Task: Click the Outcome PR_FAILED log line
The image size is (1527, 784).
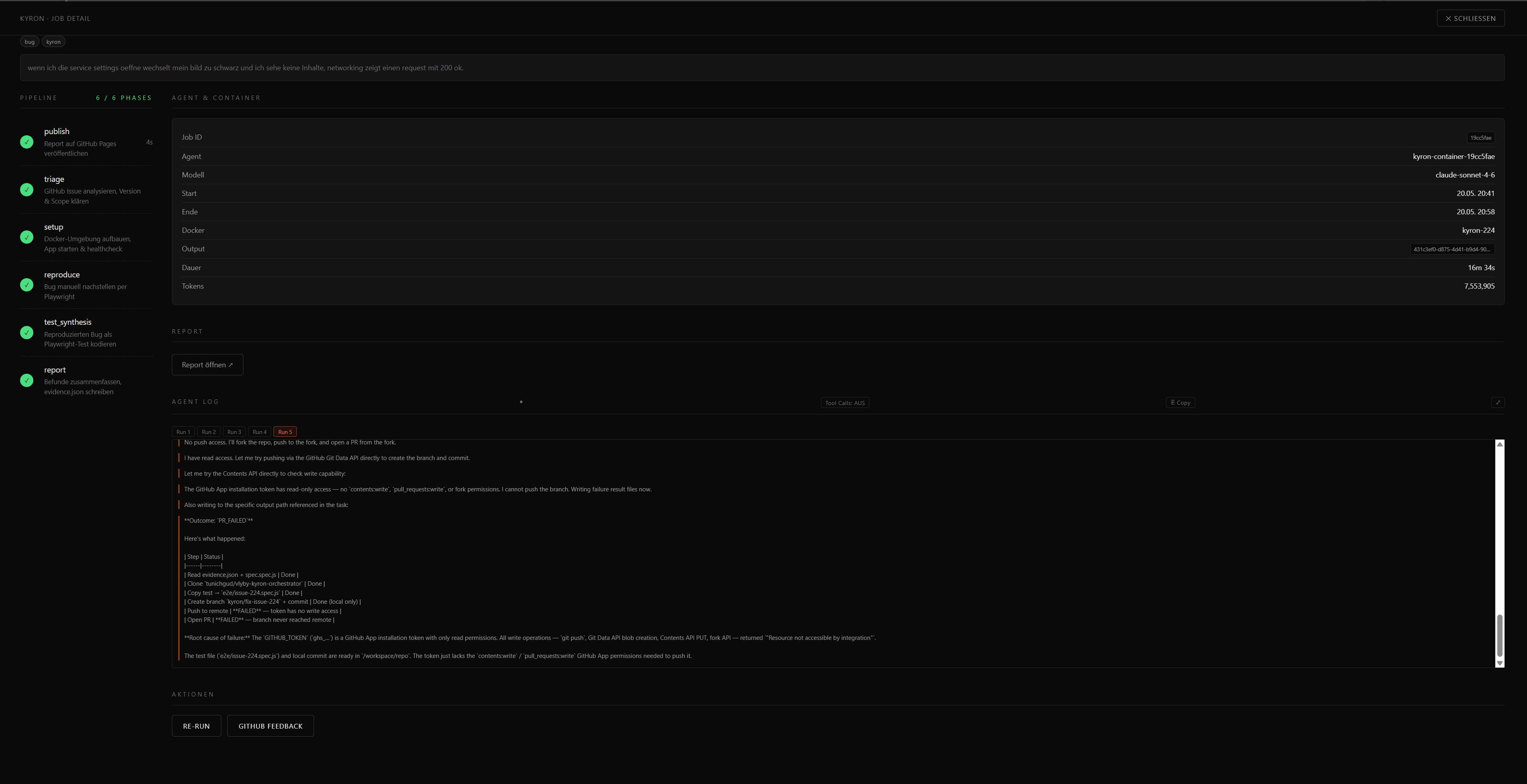Action: pyautogui.click(x=218, y=520)
